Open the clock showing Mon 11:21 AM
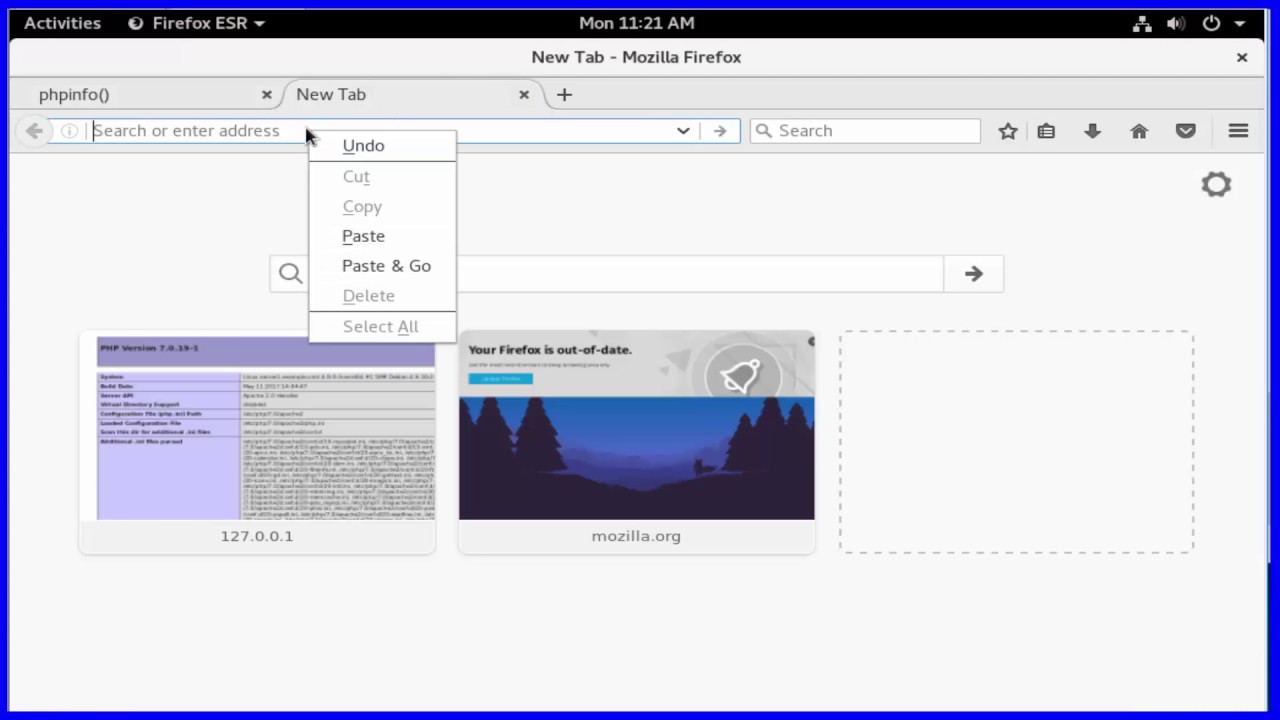1280x720 pixels. [x=636, y=23]
